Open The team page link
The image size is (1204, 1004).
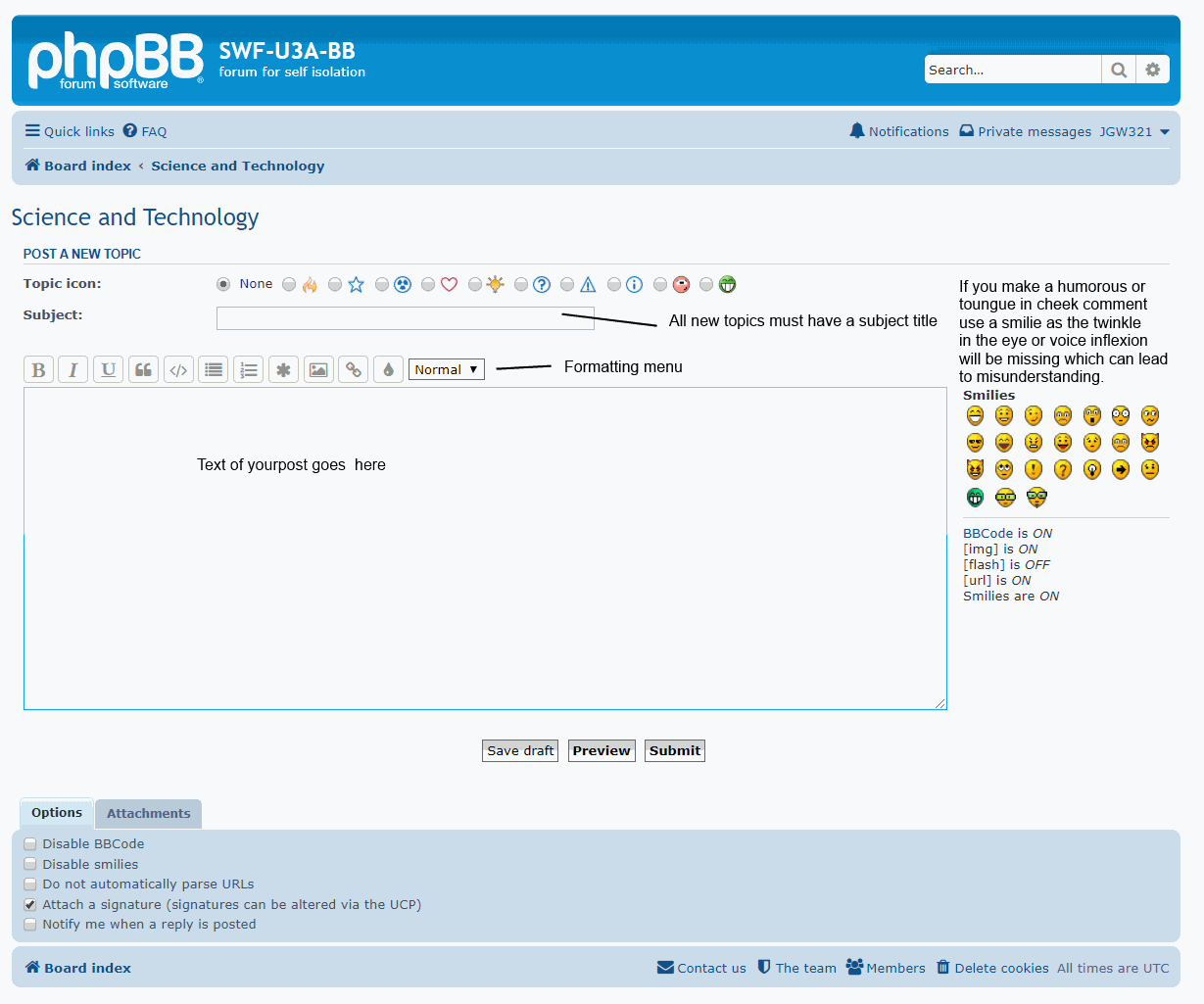[796, 968]
